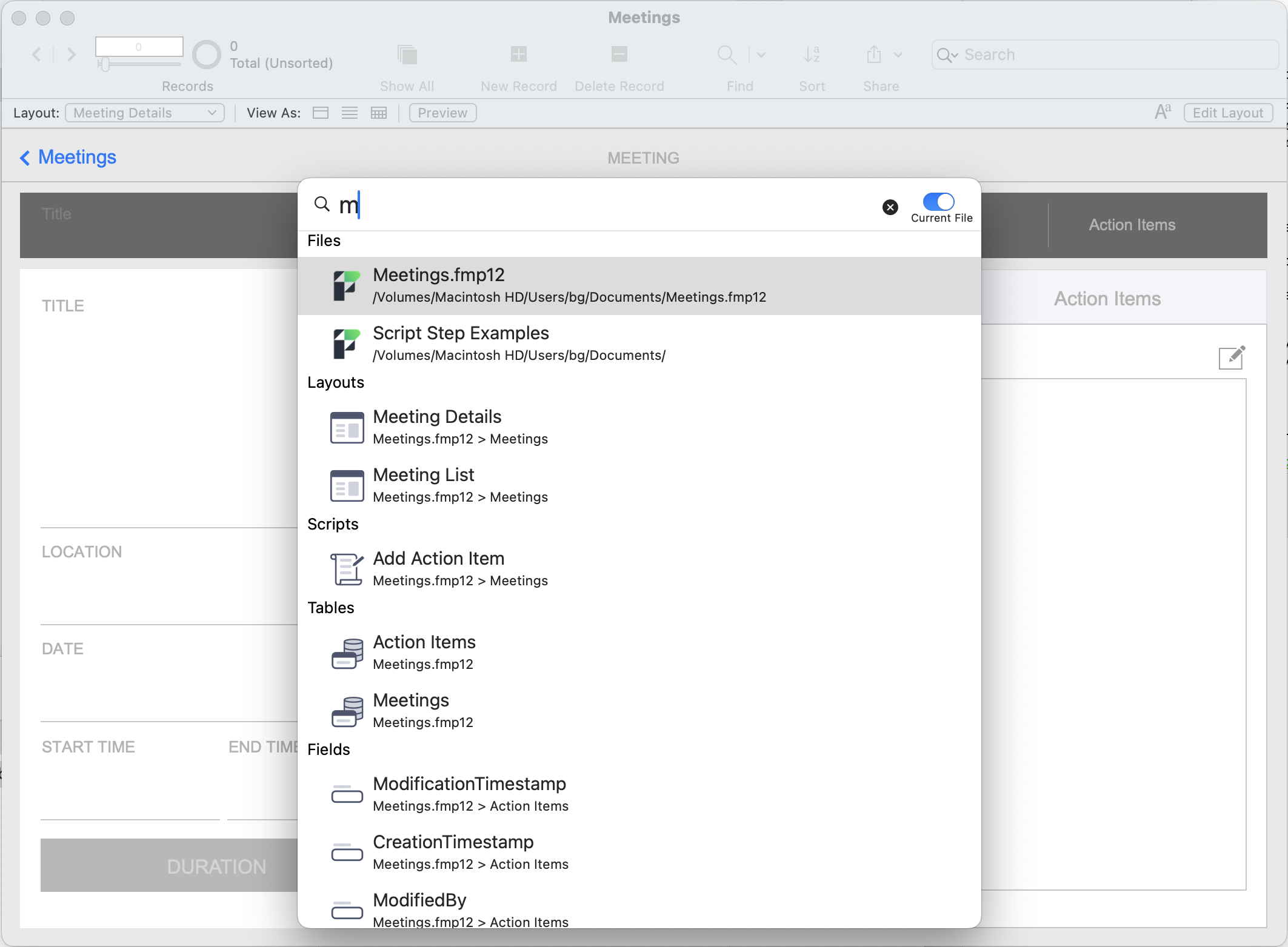Screen dimensions: 1288x947
Task: Click the edit pencil icon in Action Items
Action: coord(1231,357)
